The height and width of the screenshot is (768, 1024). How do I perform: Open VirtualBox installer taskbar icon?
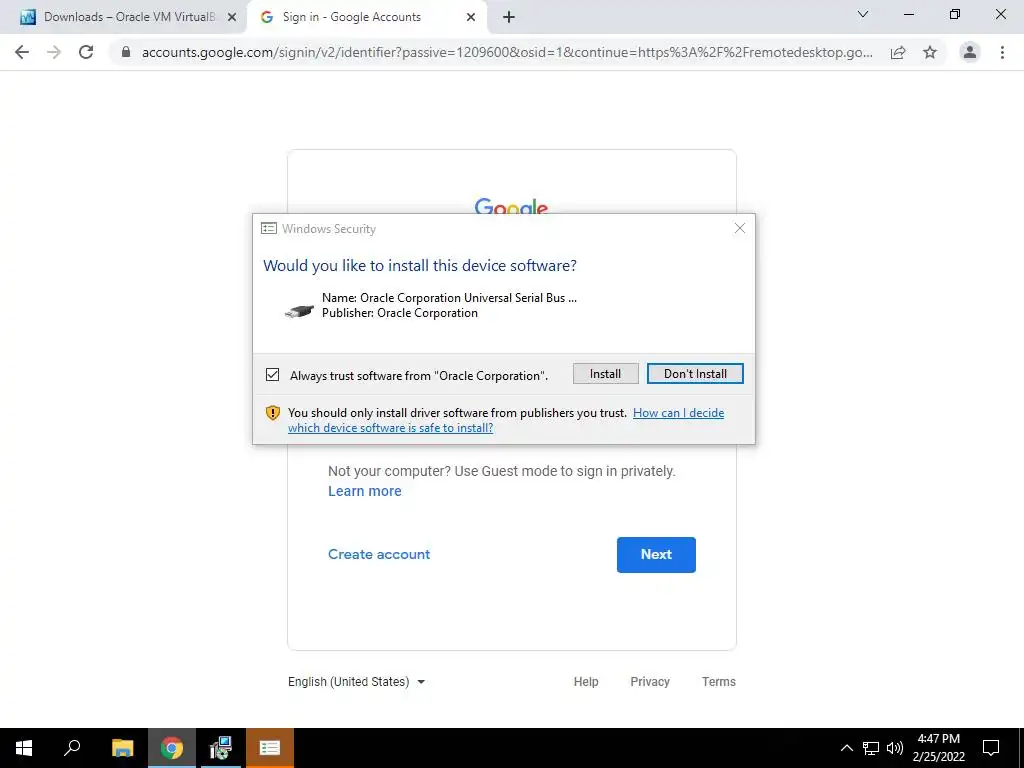(x=221, y=748)
